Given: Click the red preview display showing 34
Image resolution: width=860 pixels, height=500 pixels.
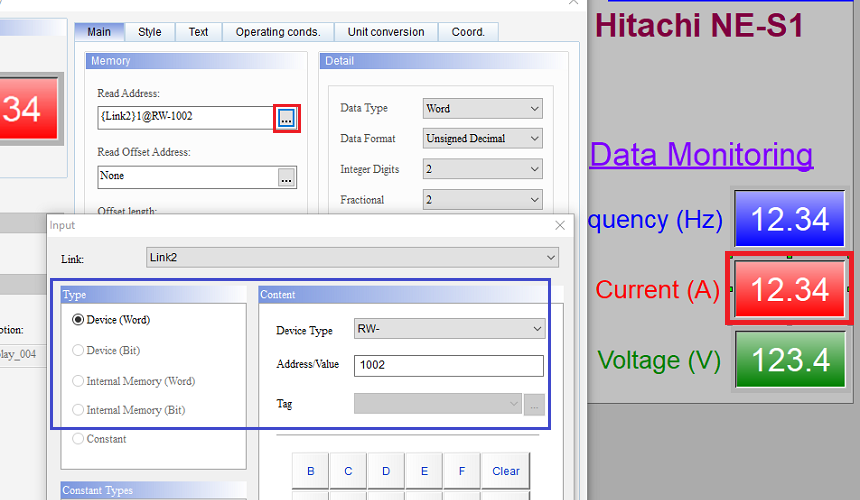Looking at the screenshot, I should click(x=29, y=109).
